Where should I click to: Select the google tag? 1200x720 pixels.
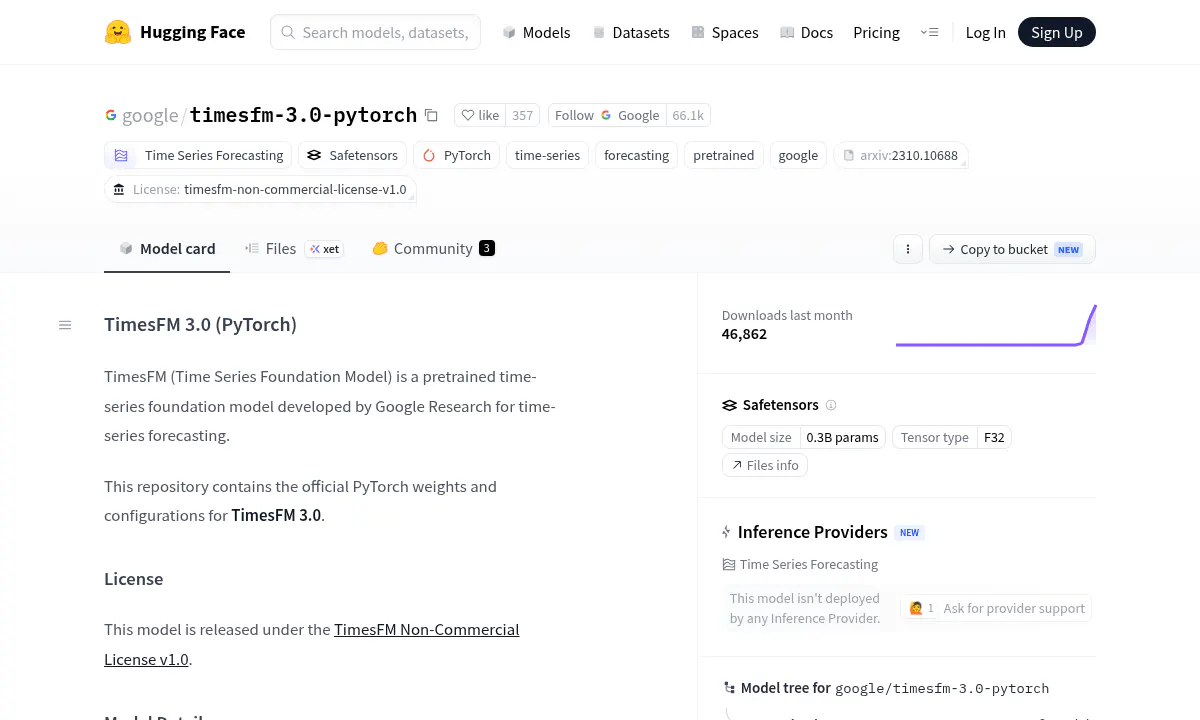tap(798, 155)
